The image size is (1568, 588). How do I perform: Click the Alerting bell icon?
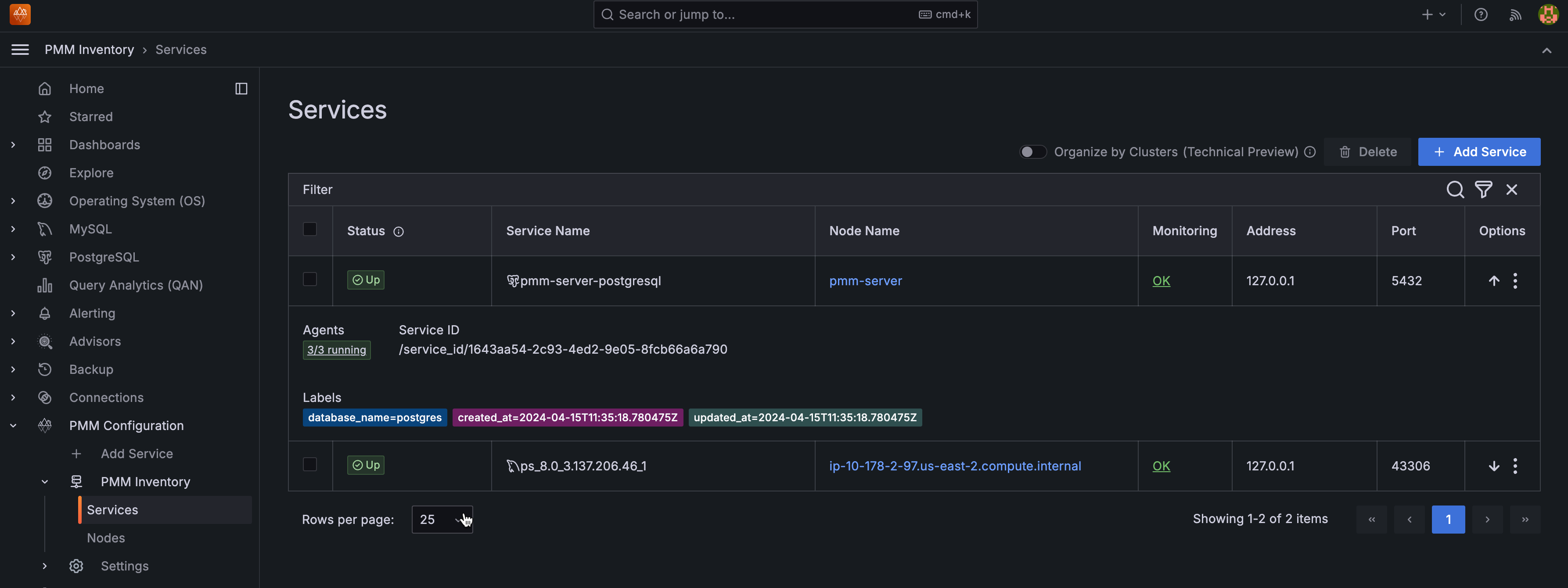pos(44,313)
